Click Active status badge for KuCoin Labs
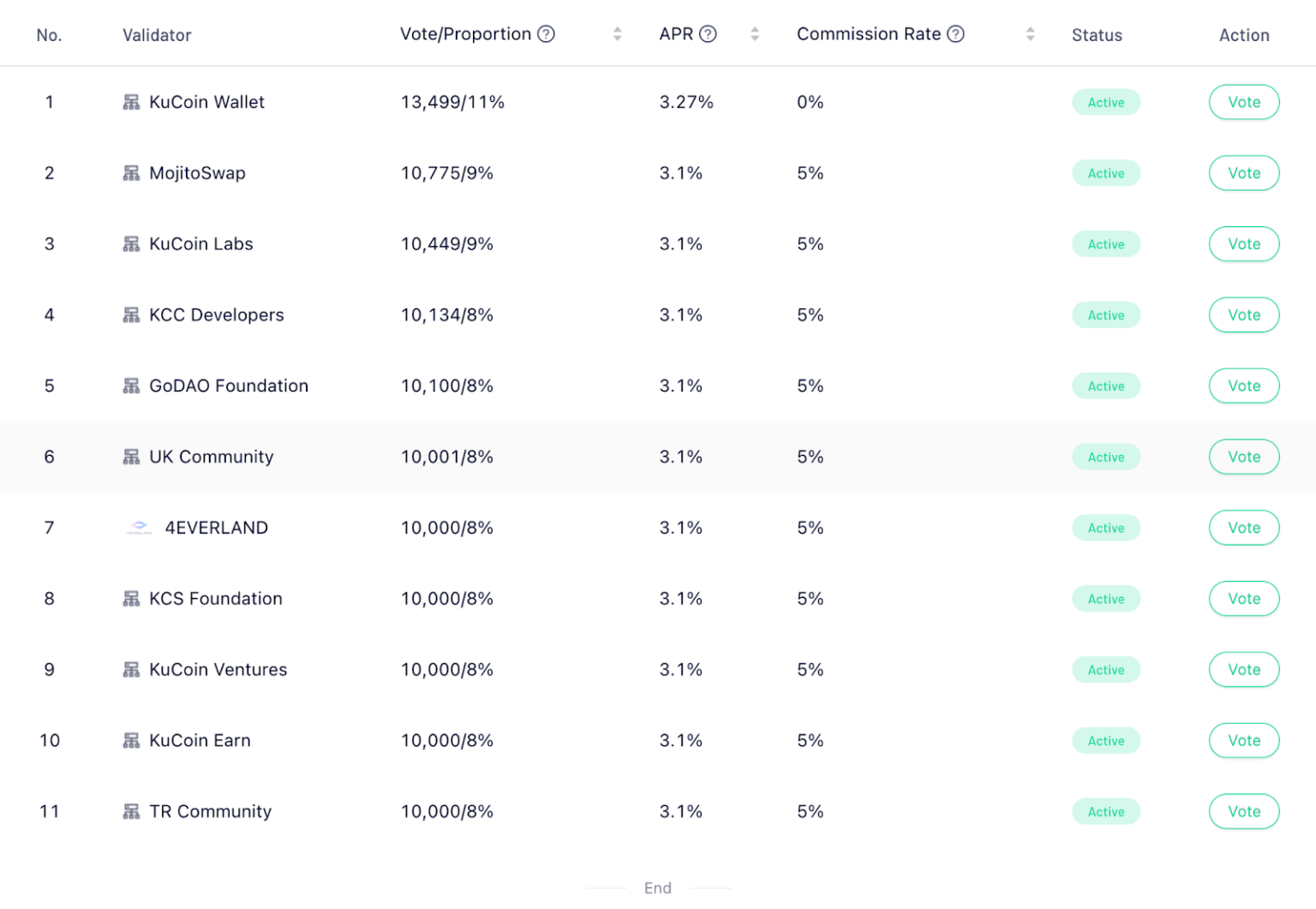Screen dimensions: 1316x909 pyautogui.click(x=1105, y=244)
